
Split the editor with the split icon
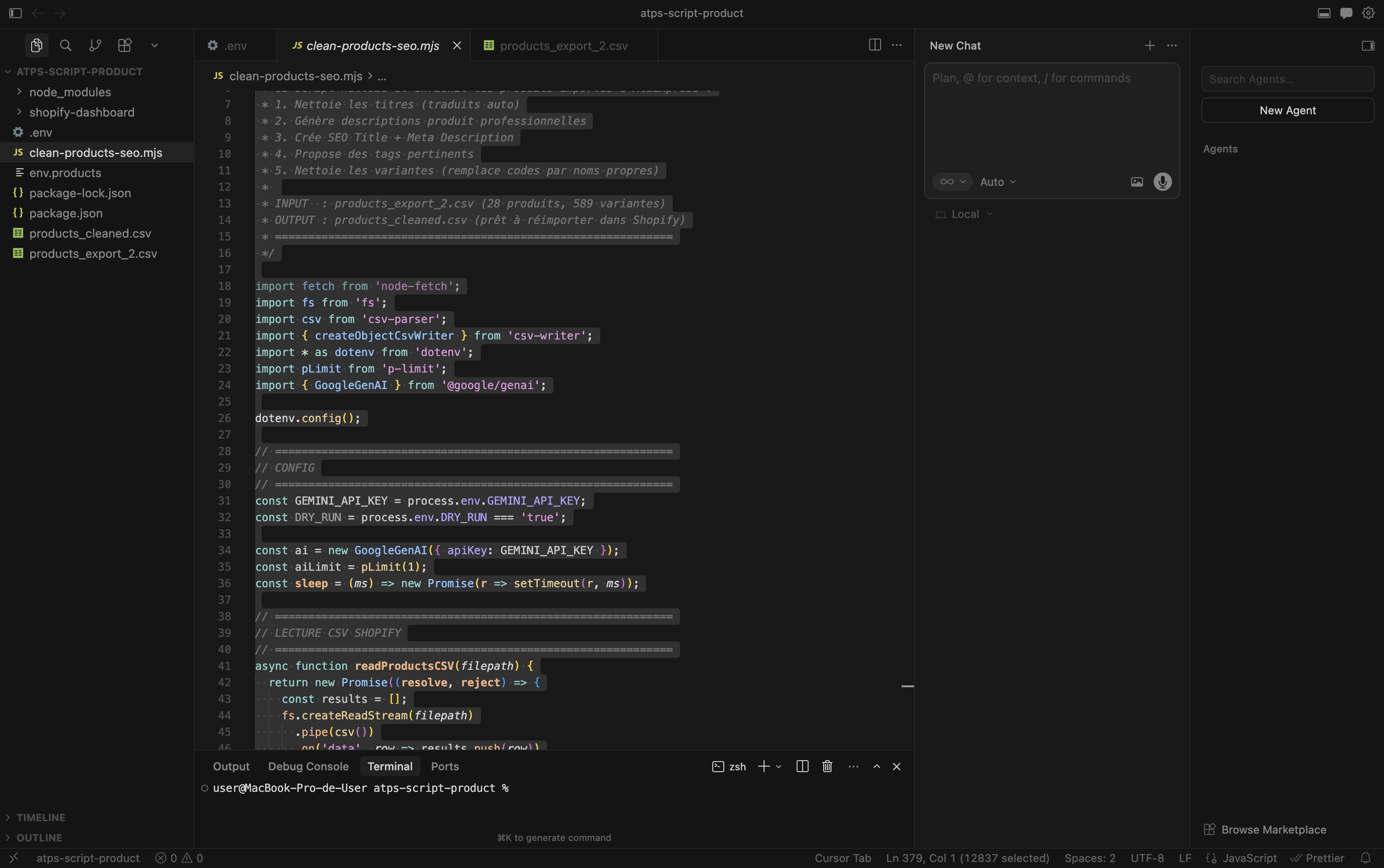(x=874, y=45)
